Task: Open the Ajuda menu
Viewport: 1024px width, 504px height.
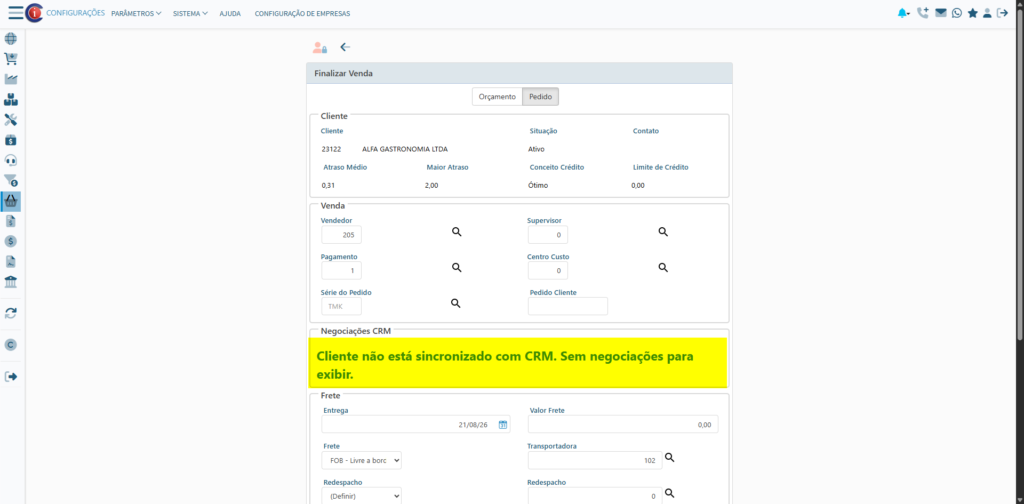Action: click(x=230, y=13)
